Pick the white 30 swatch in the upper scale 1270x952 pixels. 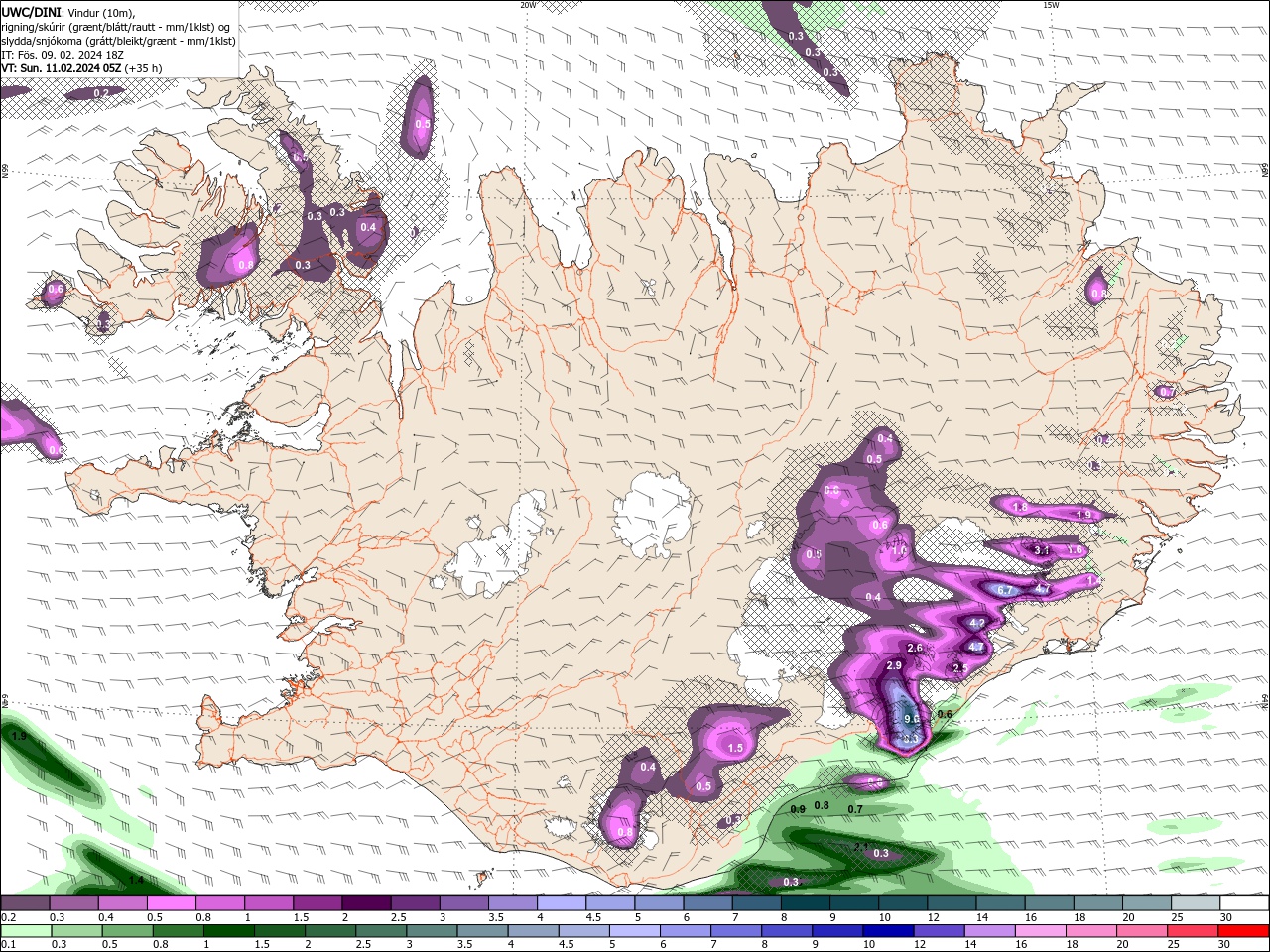coord(1245,903)
